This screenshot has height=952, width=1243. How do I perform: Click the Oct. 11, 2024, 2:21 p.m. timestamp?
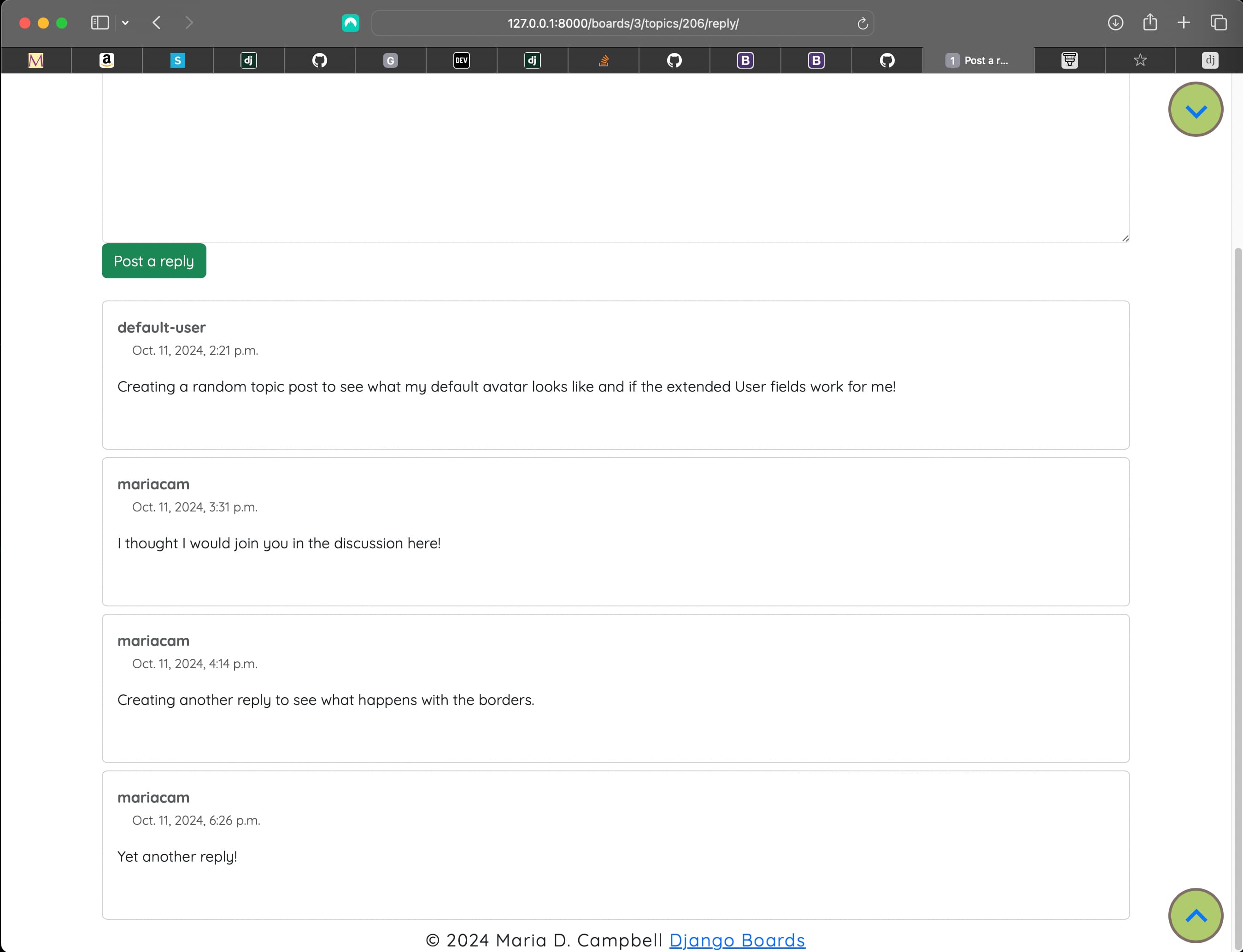pyautogui.click(x=195, y=350)
